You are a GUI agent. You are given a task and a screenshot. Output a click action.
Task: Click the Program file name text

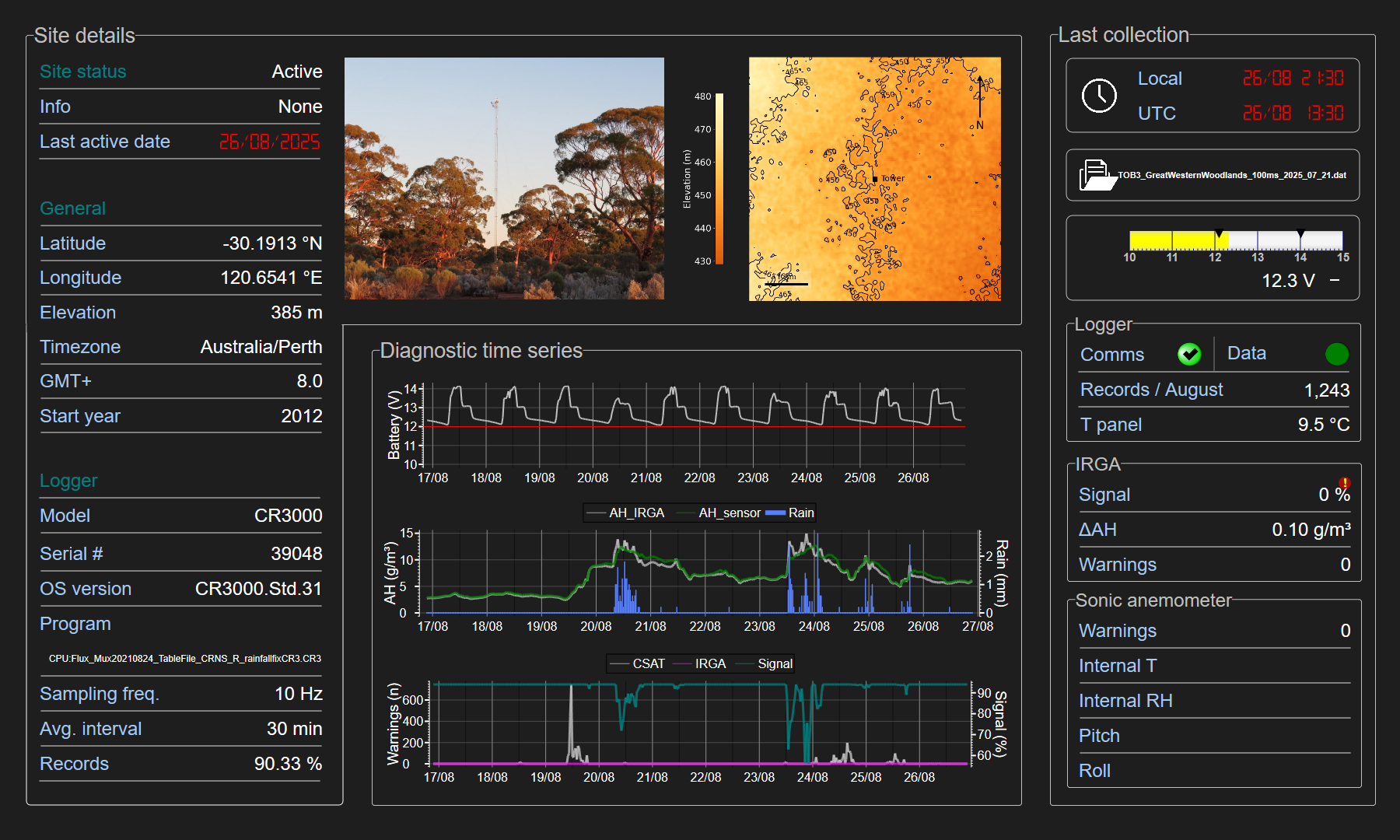(184, 659)
